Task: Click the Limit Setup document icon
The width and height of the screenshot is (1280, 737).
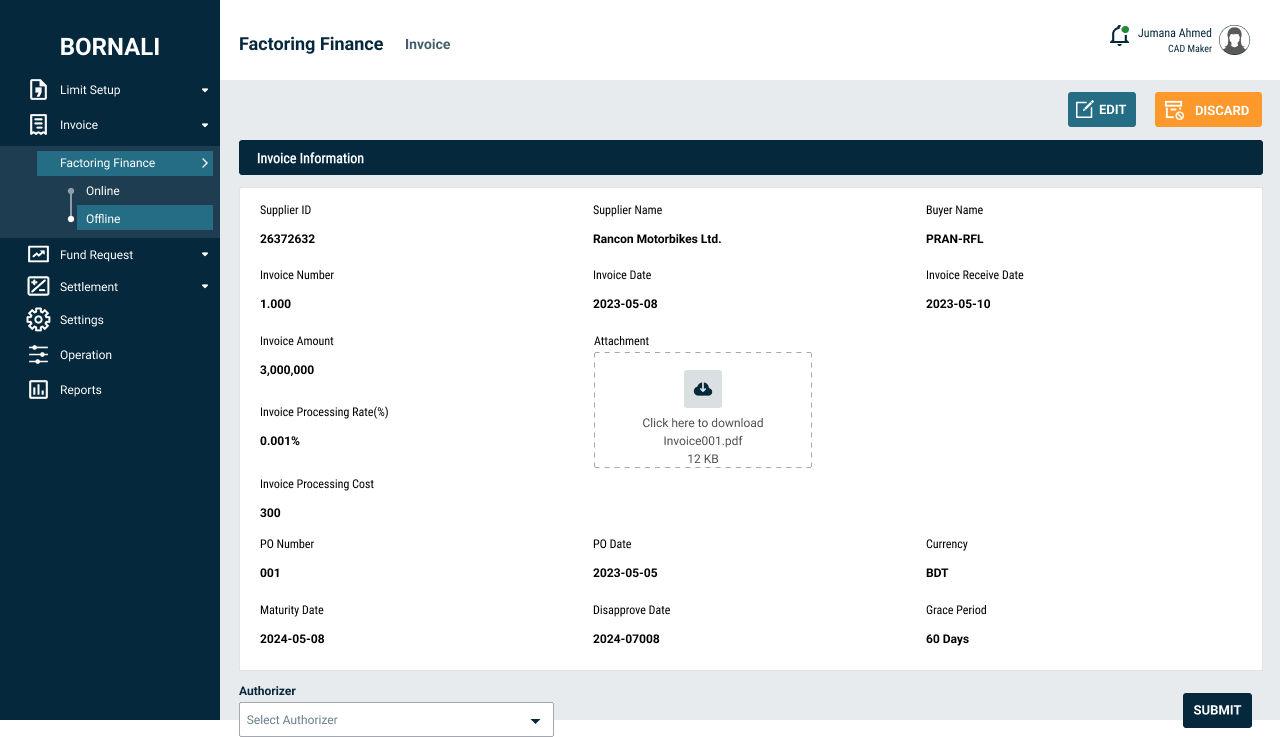Action: click(38, 90)
